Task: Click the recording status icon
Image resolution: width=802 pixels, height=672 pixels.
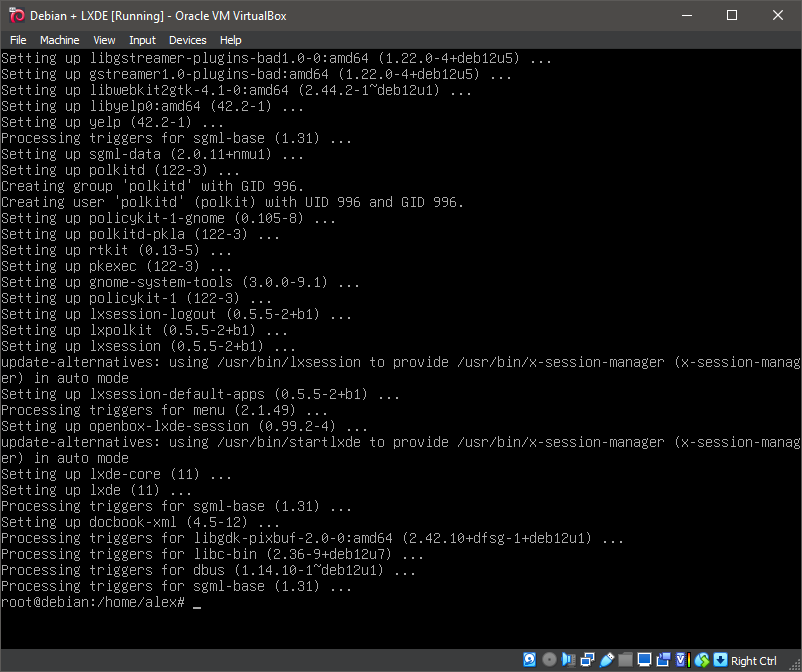Action: [663, 659]
